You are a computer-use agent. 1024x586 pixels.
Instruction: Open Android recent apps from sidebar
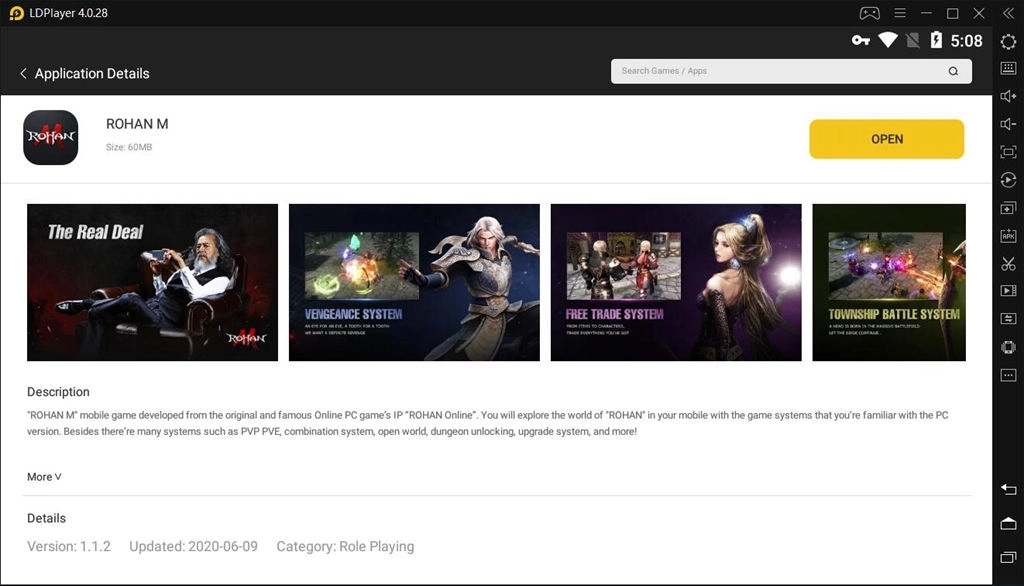(x=1008, y=557)
